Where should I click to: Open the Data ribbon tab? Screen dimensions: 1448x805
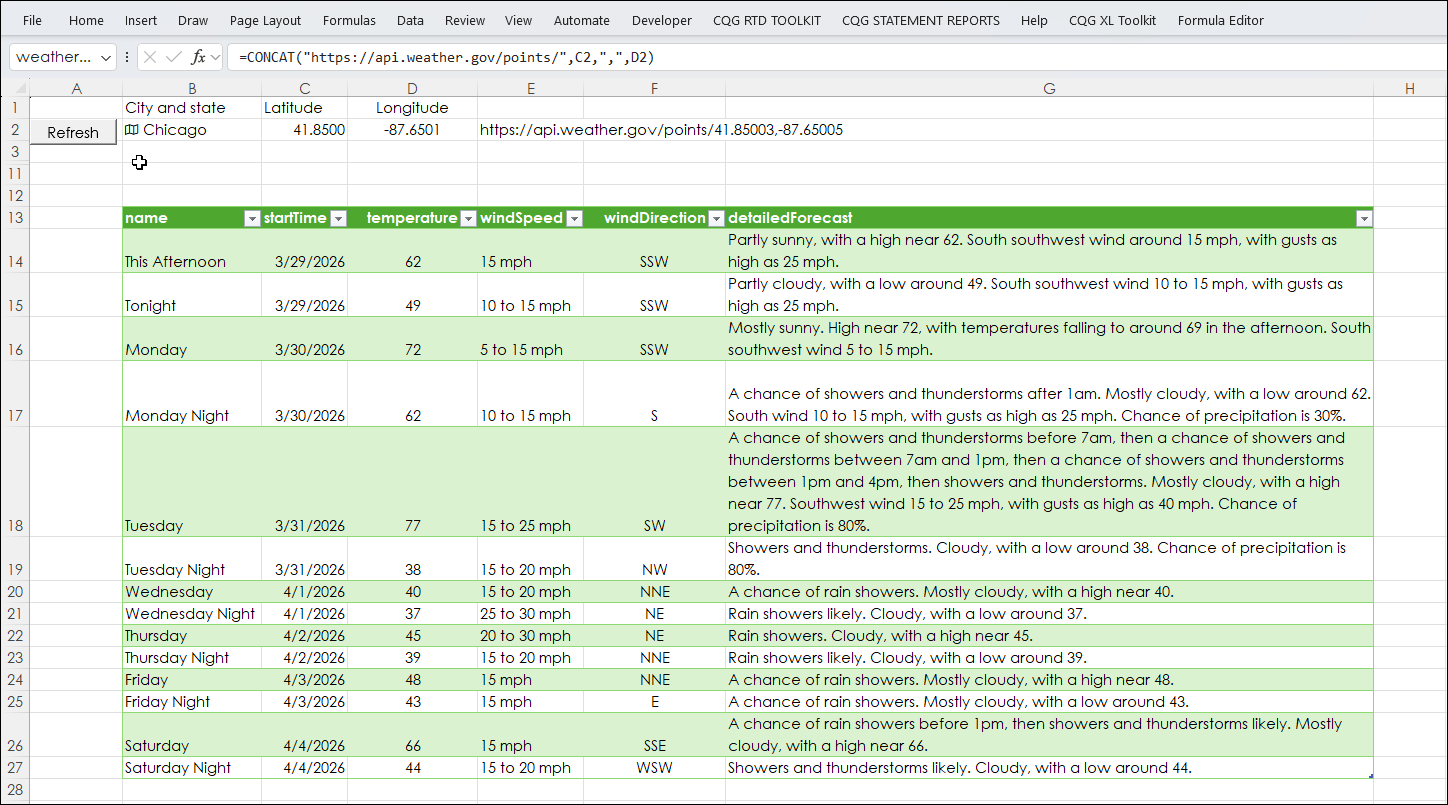click(410, 20)
